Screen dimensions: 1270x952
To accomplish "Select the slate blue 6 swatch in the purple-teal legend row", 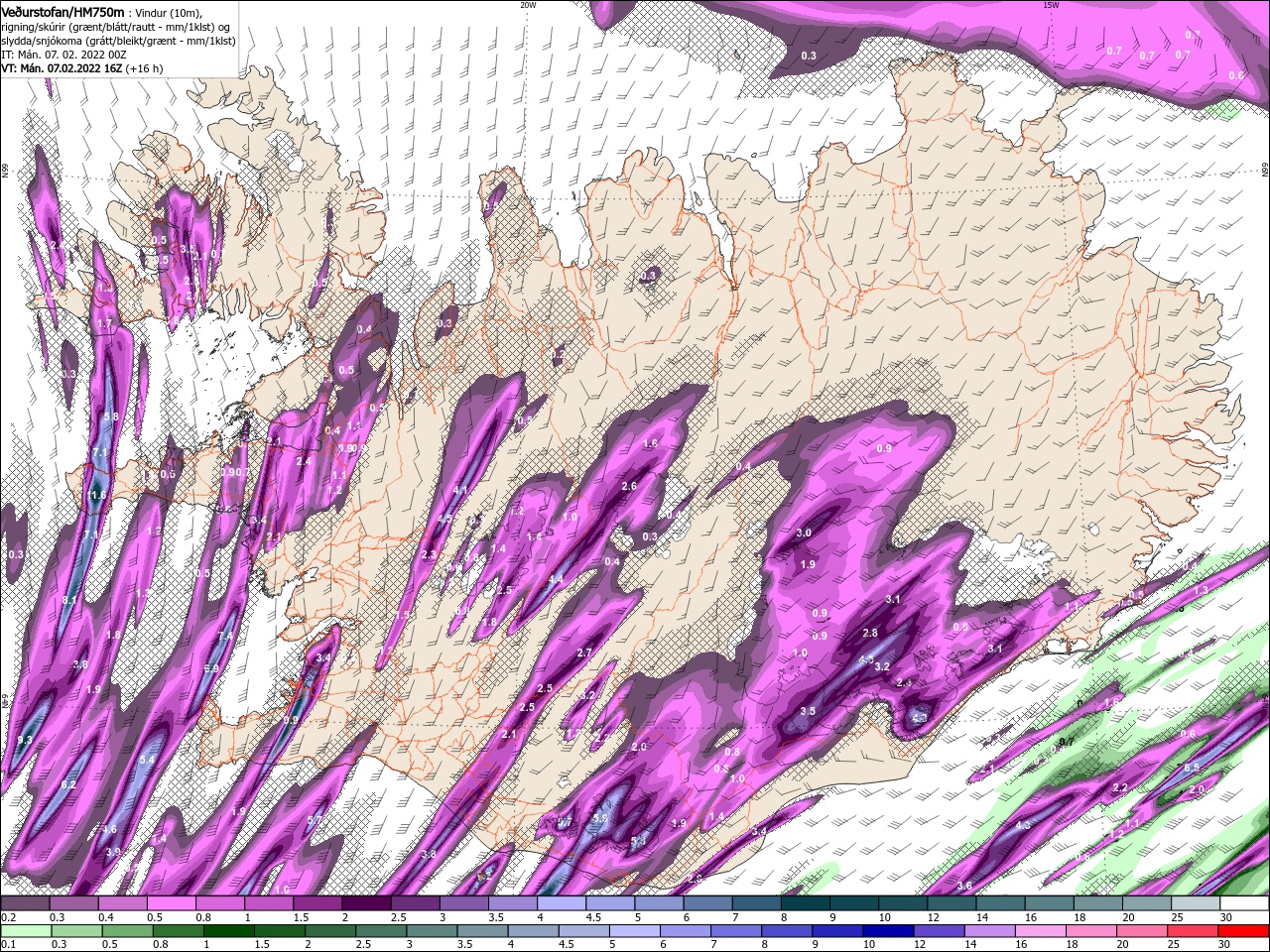I will (707, 903).
